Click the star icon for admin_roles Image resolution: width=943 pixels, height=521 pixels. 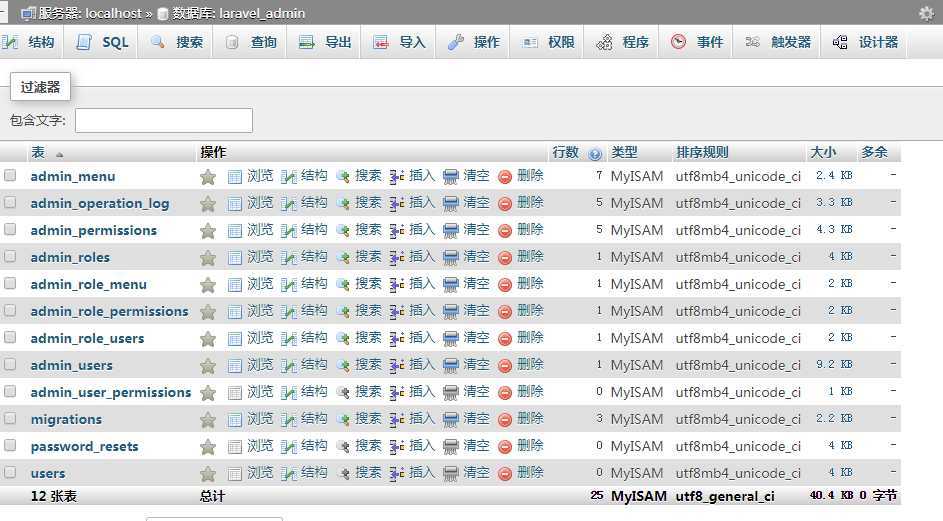208,258
